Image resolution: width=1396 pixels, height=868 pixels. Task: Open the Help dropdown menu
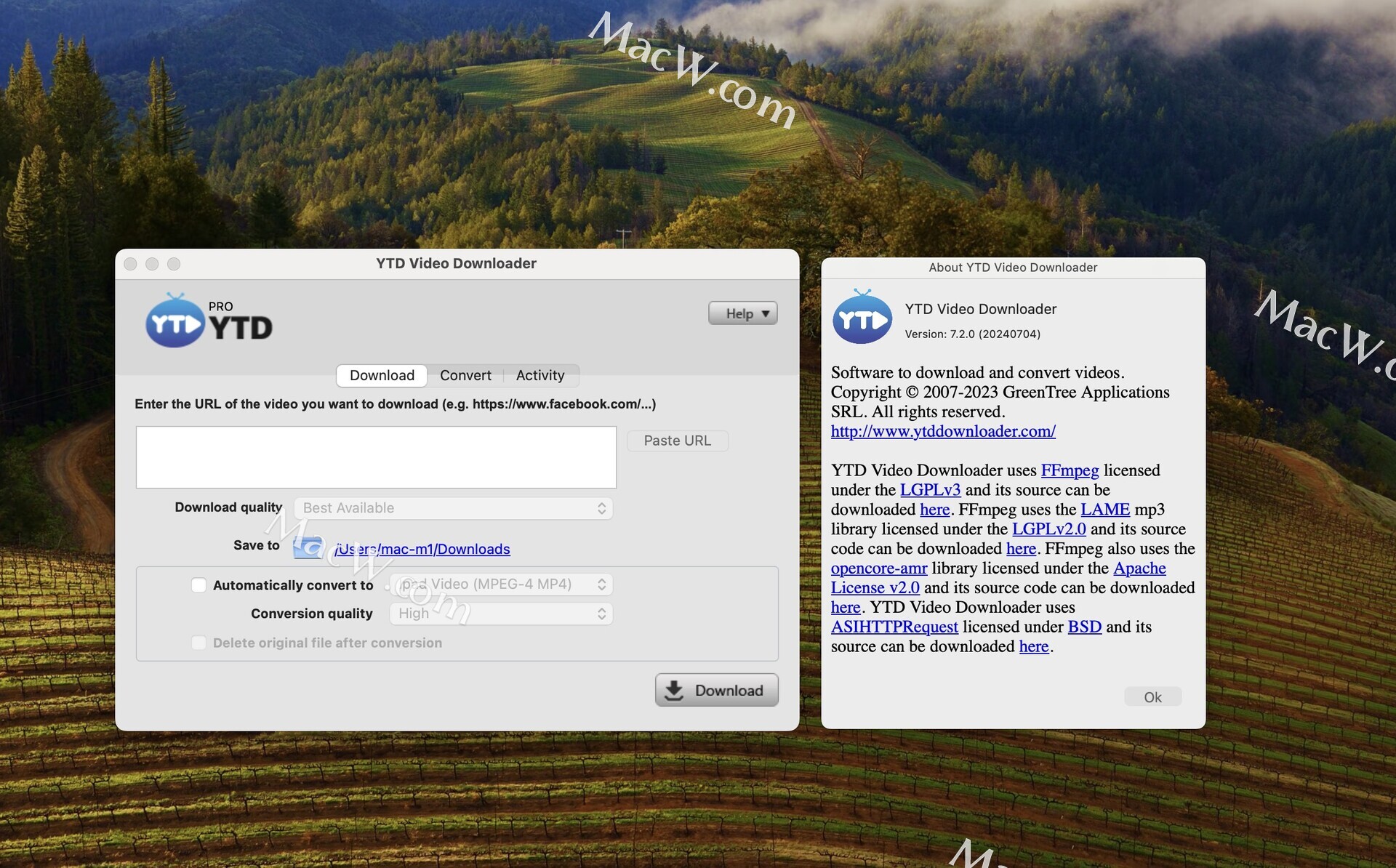tap(742, 313)
